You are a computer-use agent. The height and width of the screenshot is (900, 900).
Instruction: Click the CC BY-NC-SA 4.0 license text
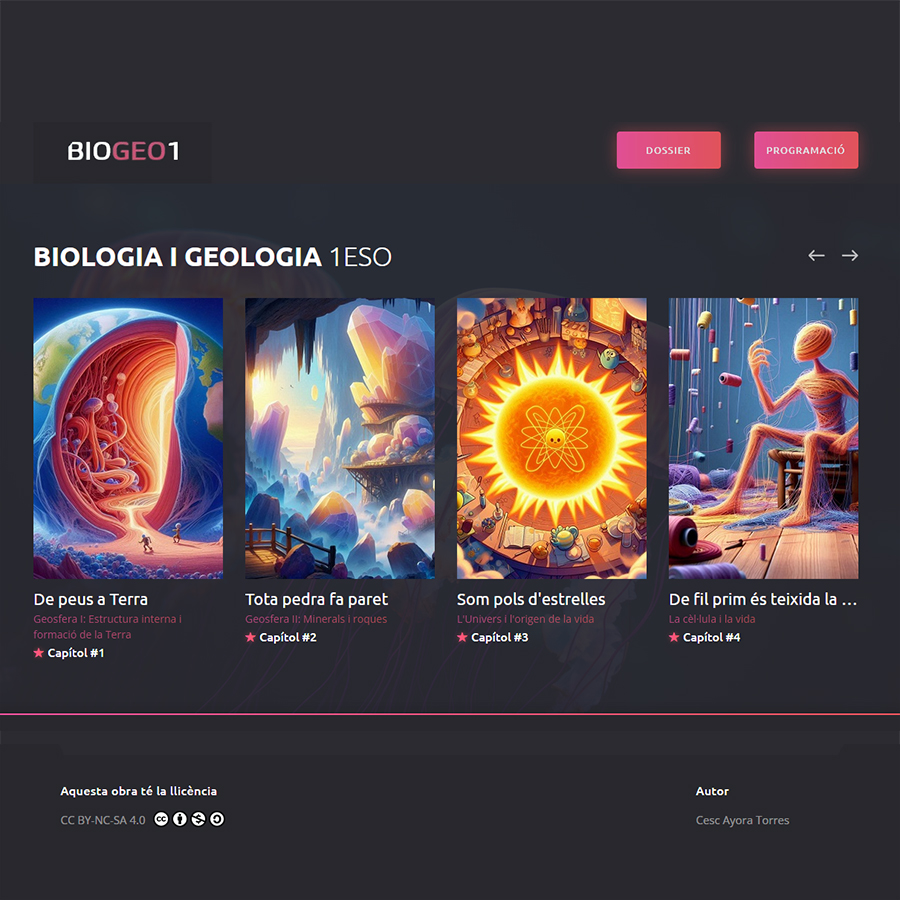(103, 820)
